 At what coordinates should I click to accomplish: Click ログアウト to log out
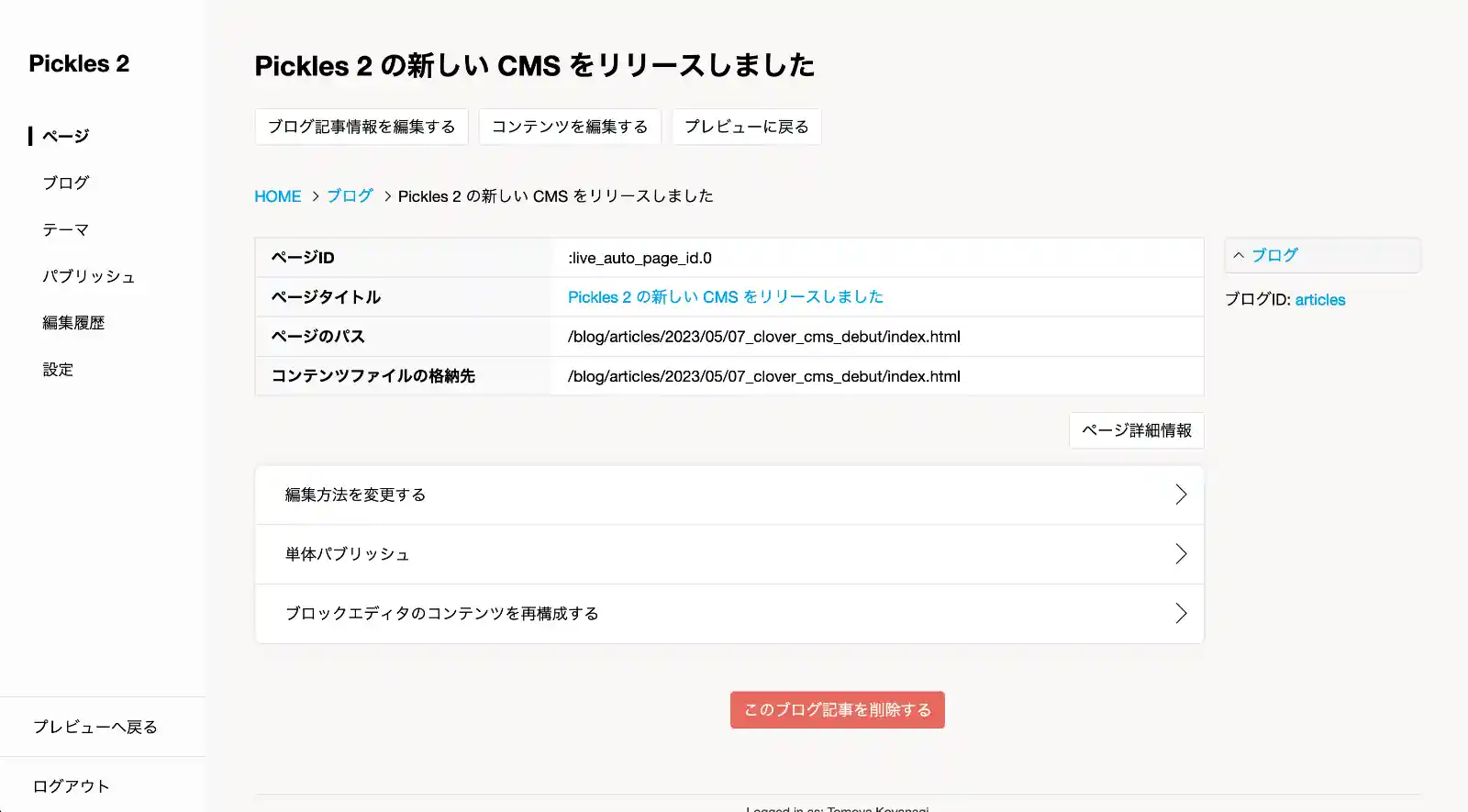coord(72,786)
